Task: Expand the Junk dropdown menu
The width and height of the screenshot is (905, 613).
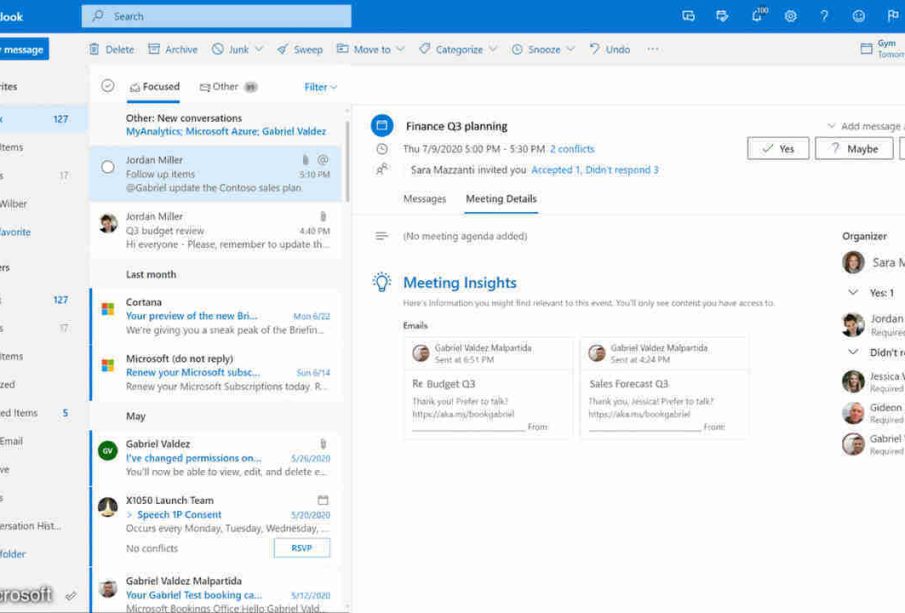Action: click(x=259, y=49)
